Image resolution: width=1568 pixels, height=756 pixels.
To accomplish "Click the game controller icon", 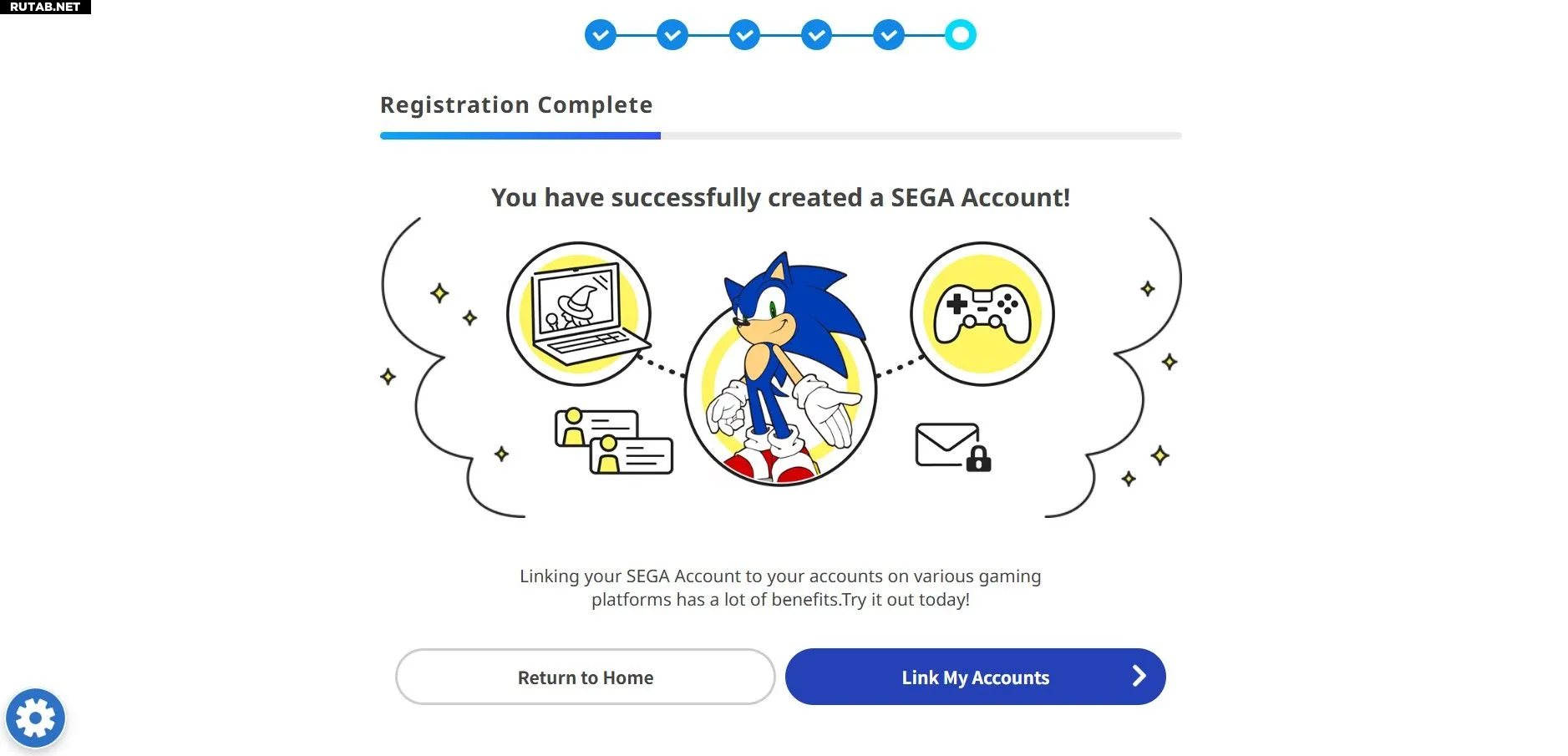I will pyautogui.click(x=982, y=314).
